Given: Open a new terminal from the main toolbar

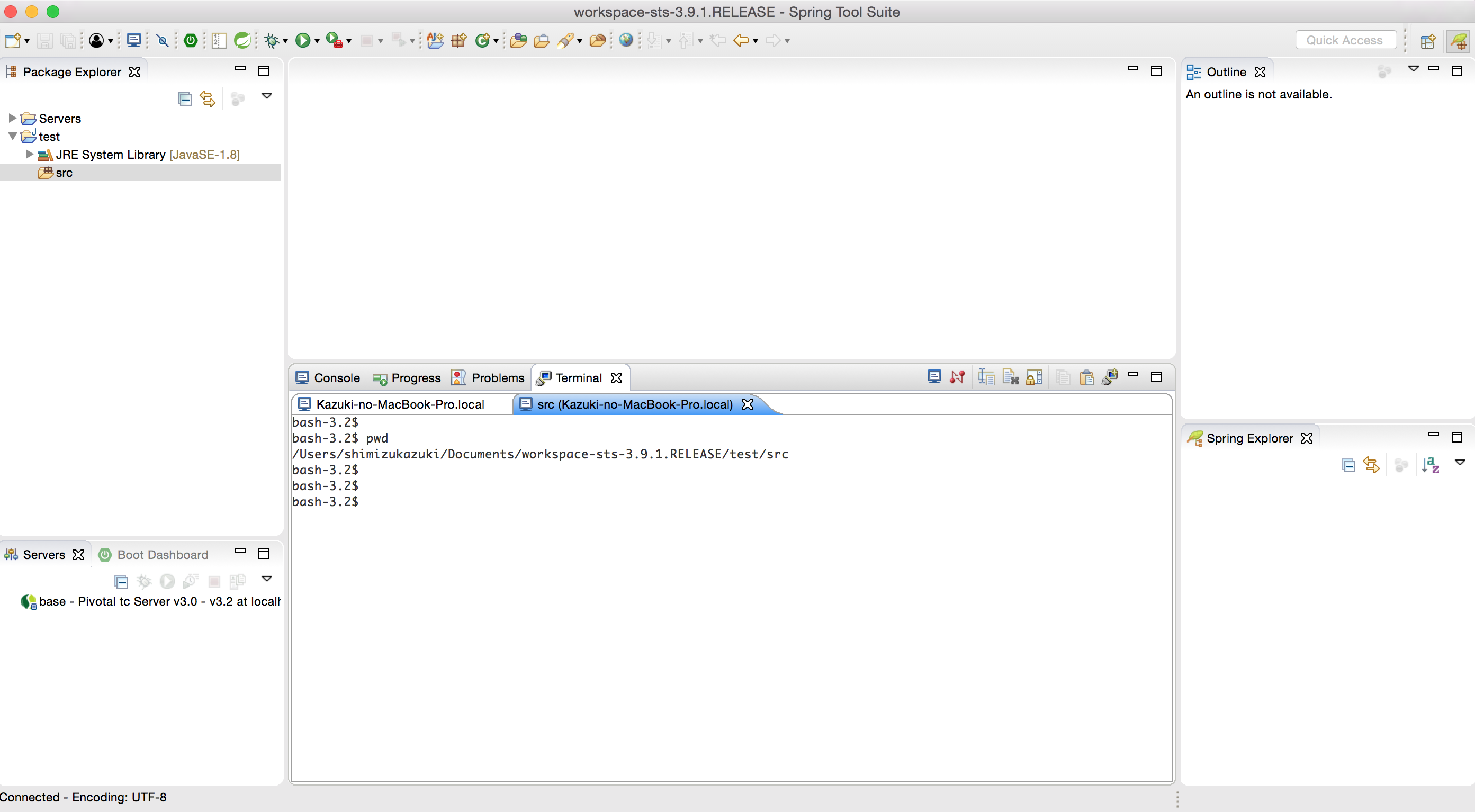Looking at the screenshot, I should point(133,40).
